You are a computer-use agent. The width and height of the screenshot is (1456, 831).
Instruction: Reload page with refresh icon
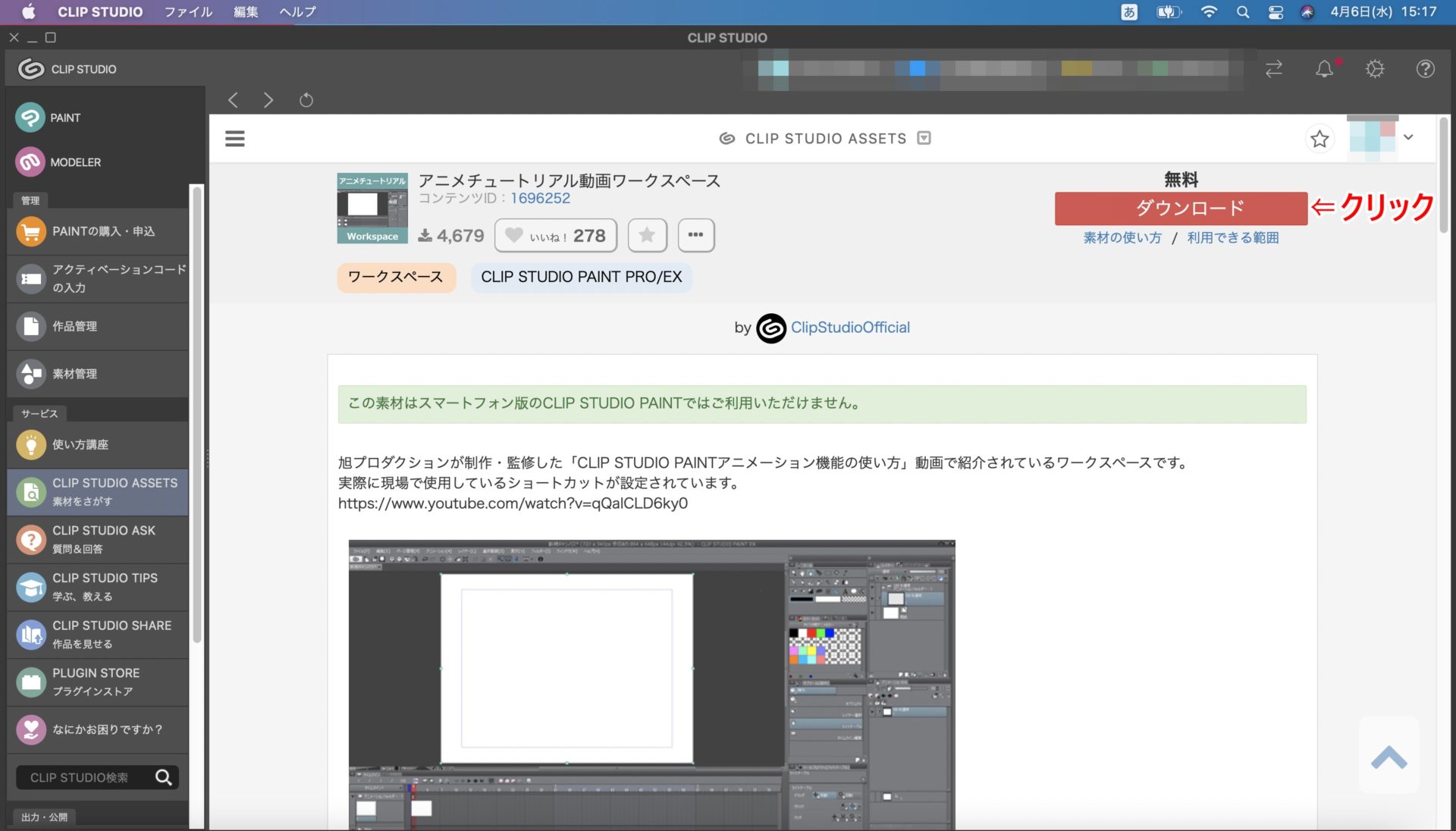[306, 100]
